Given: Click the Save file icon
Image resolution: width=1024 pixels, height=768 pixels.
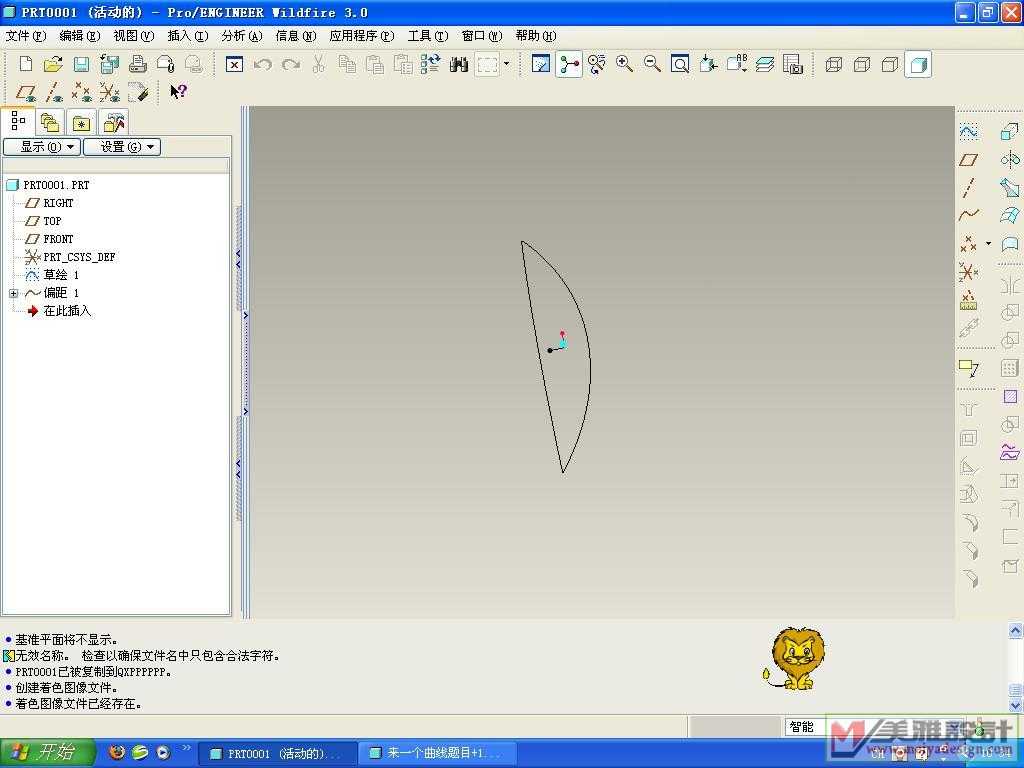Looking at the screenshot, I should (x=81, y=64).
